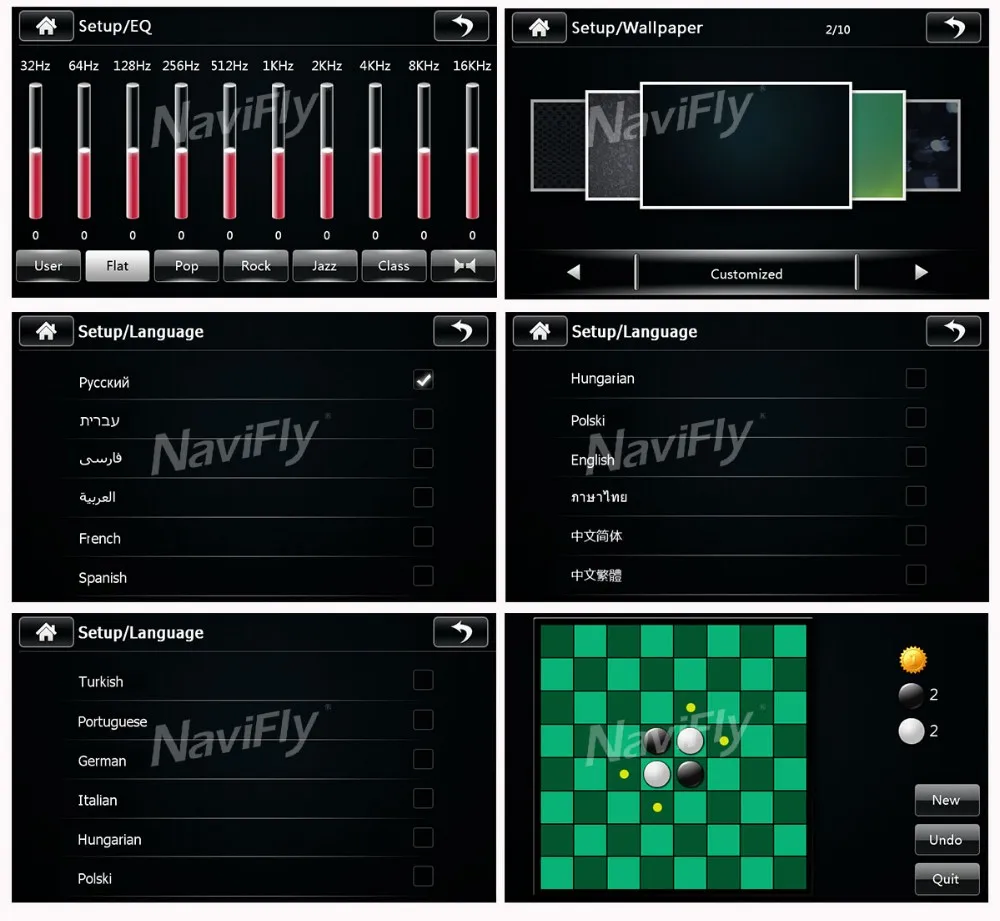Image resolution: width=1000 pixels, height=921 pixels.
Task: Go back from the Setup/Wallpaper screen
Action: [953, 27]
